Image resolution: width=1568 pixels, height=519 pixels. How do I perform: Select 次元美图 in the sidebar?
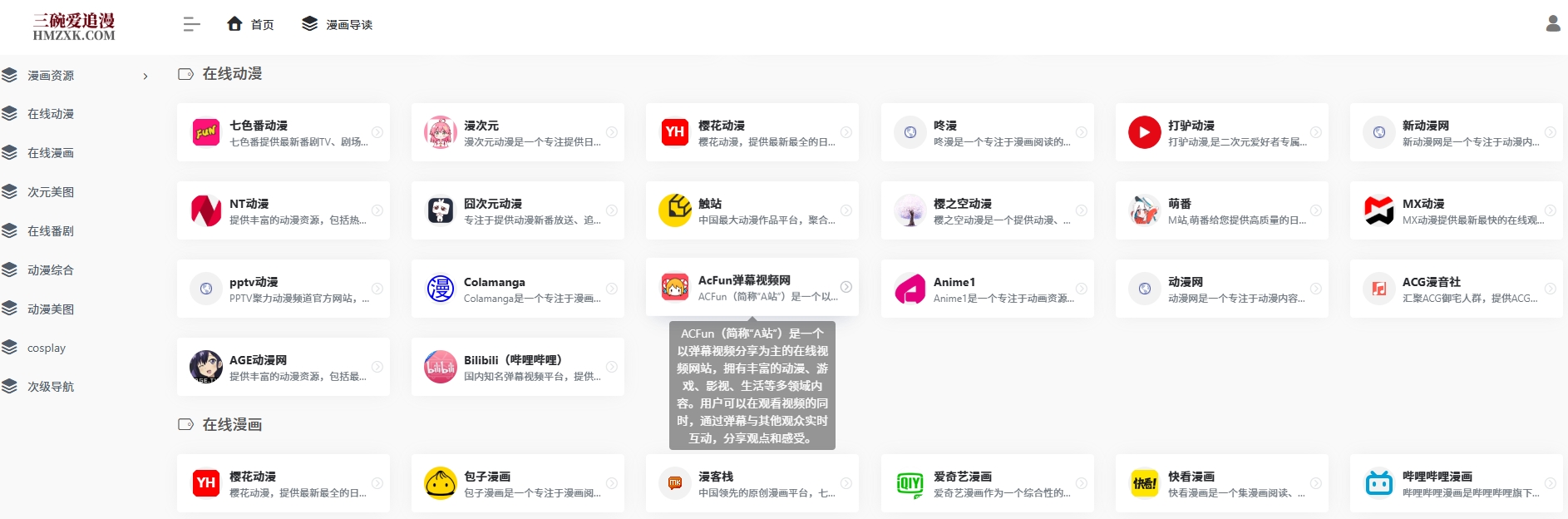coord(51,192)
